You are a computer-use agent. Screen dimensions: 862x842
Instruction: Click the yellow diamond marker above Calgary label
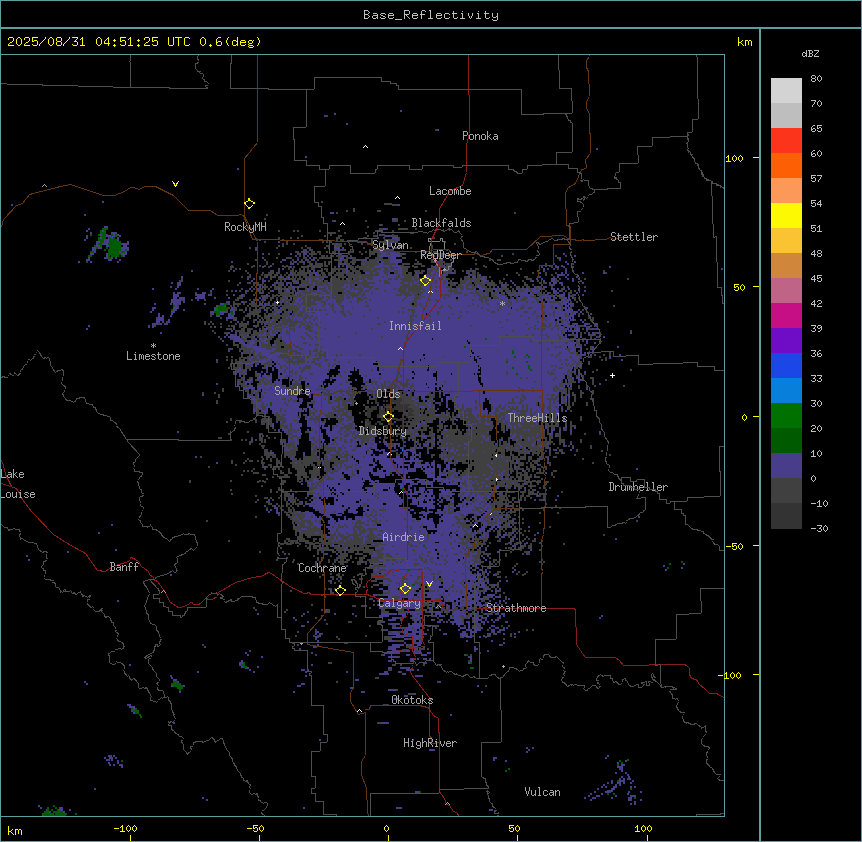(x=405, y=589)
